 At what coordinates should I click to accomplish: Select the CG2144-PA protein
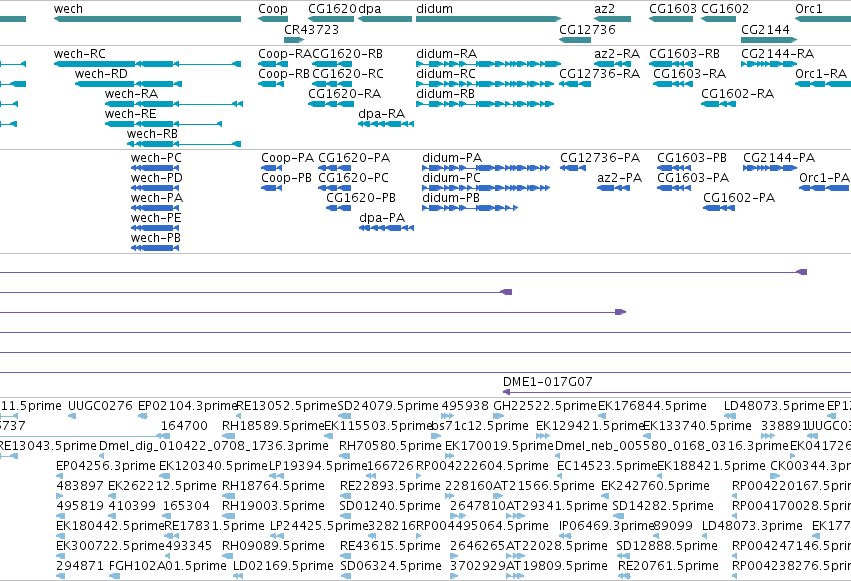pyautogui.click(x=770, y=168)
